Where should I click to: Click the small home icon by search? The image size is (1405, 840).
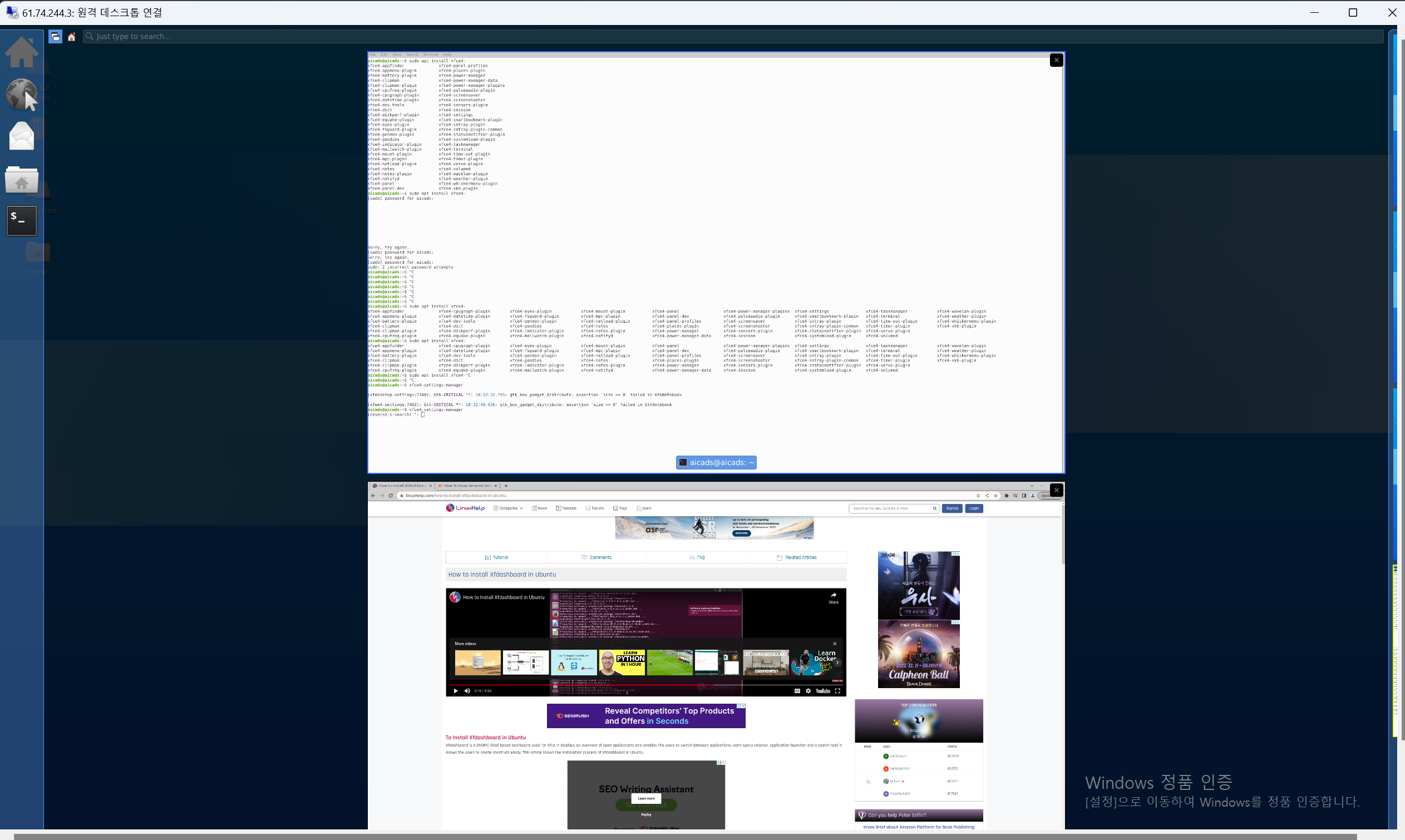(x=71, y=37)
